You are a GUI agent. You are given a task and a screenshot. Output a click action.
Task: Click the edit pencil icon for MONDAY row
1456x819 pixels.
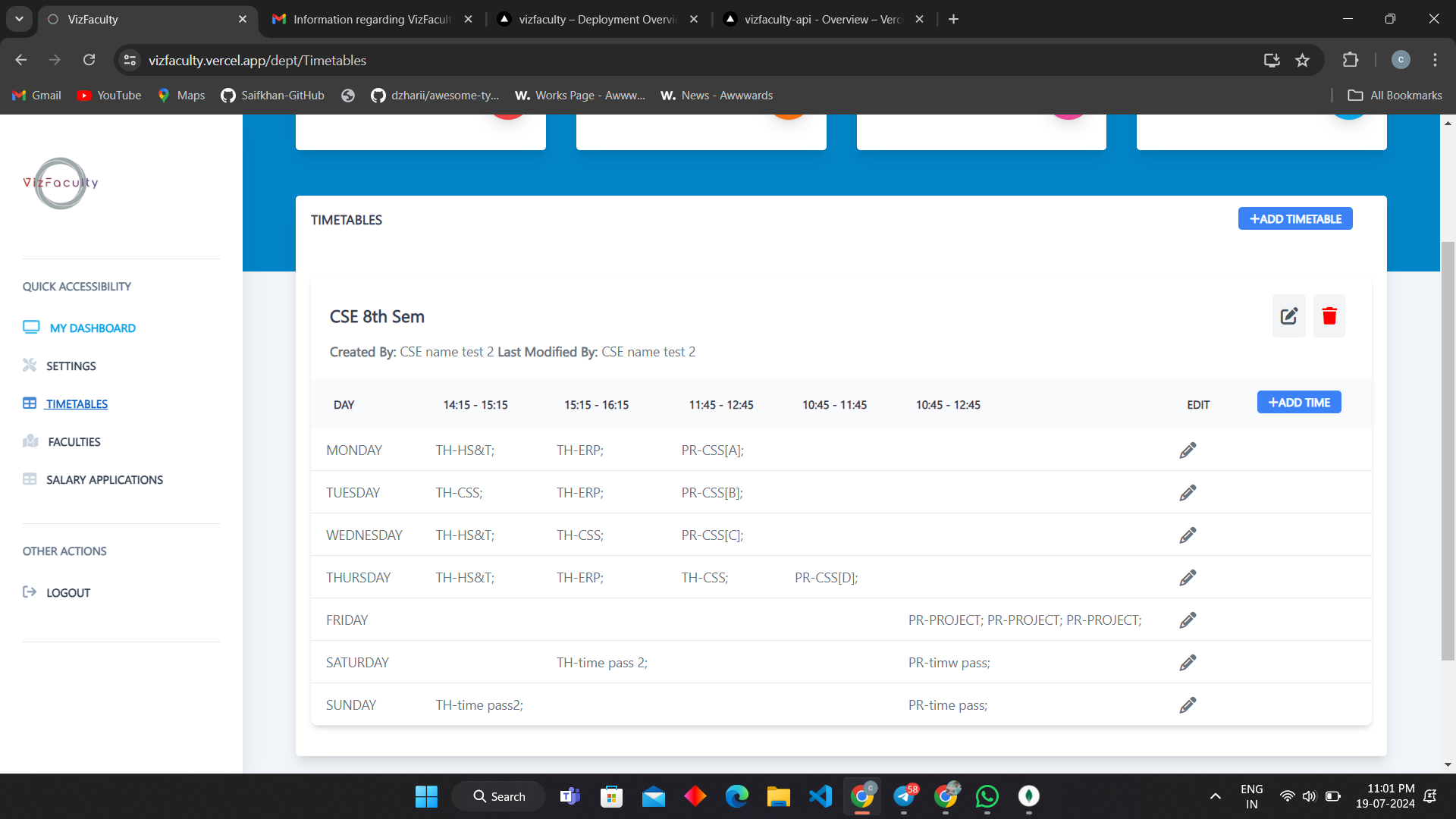[x=1188, y=450]
